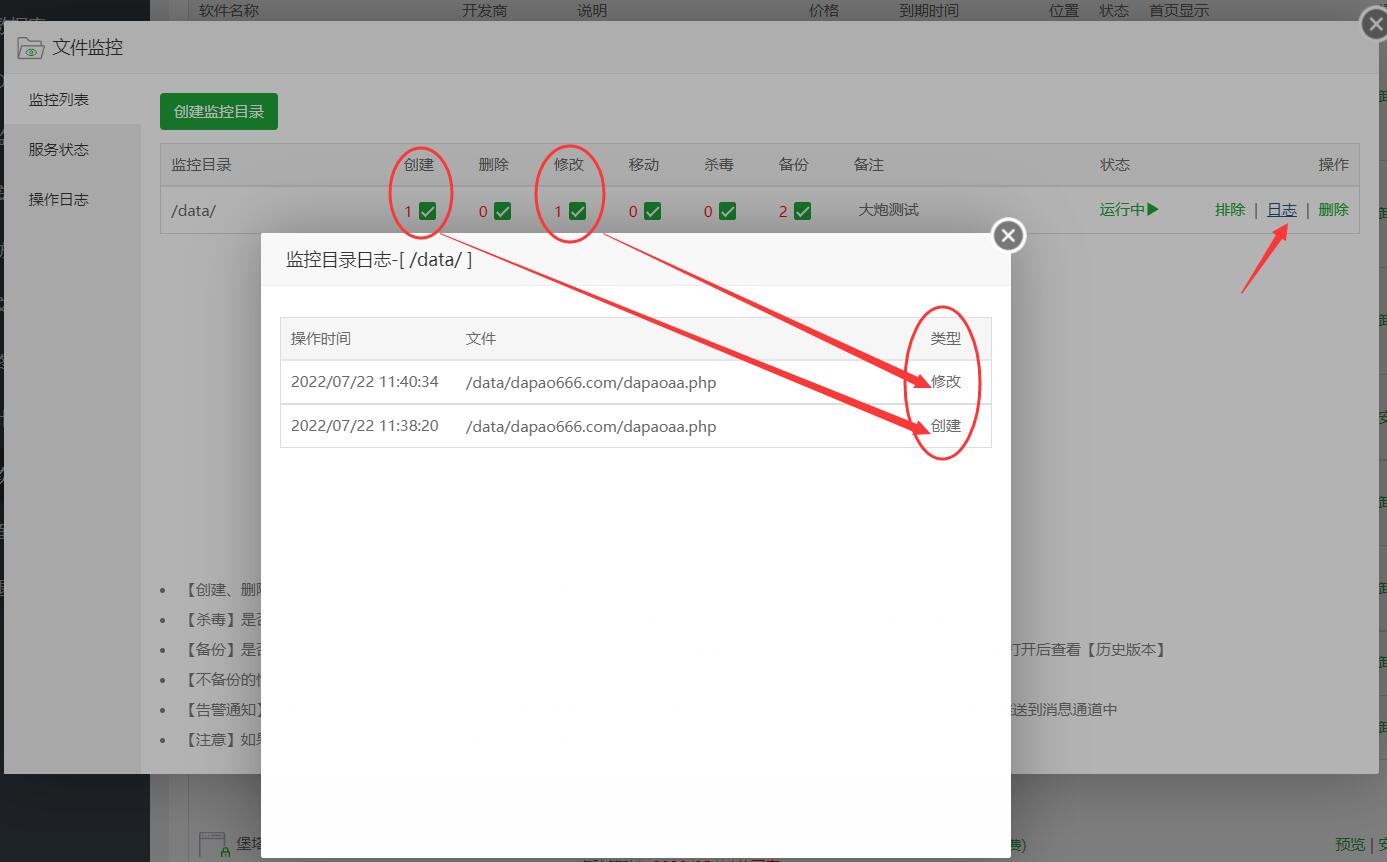This screenshot has height=862, width=1387.
Task: Click the 文件监控 folder-eye icon
Action: point(30,48)
